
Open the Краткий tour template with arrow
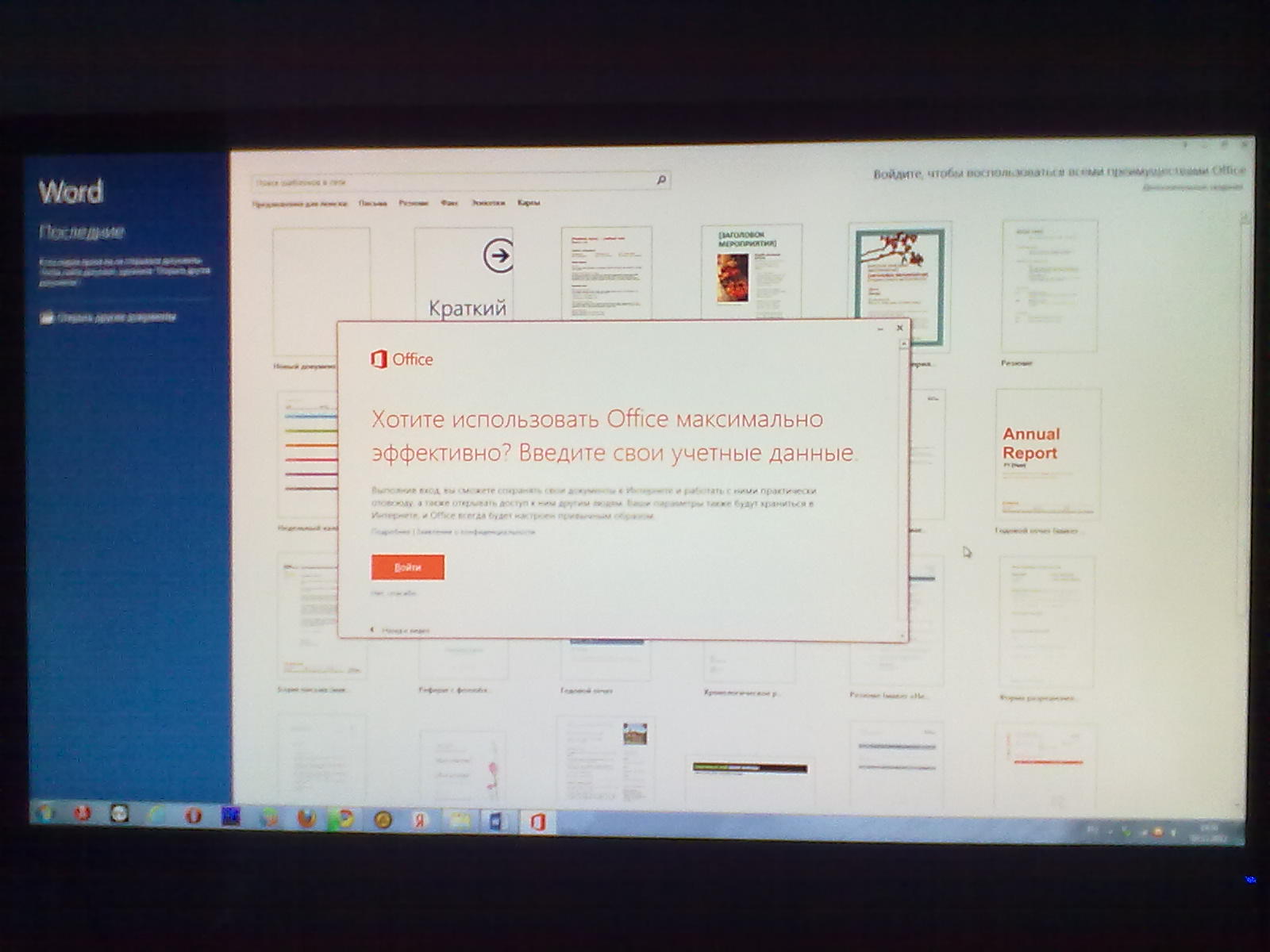pyautogui.click(x=464, y=274)
